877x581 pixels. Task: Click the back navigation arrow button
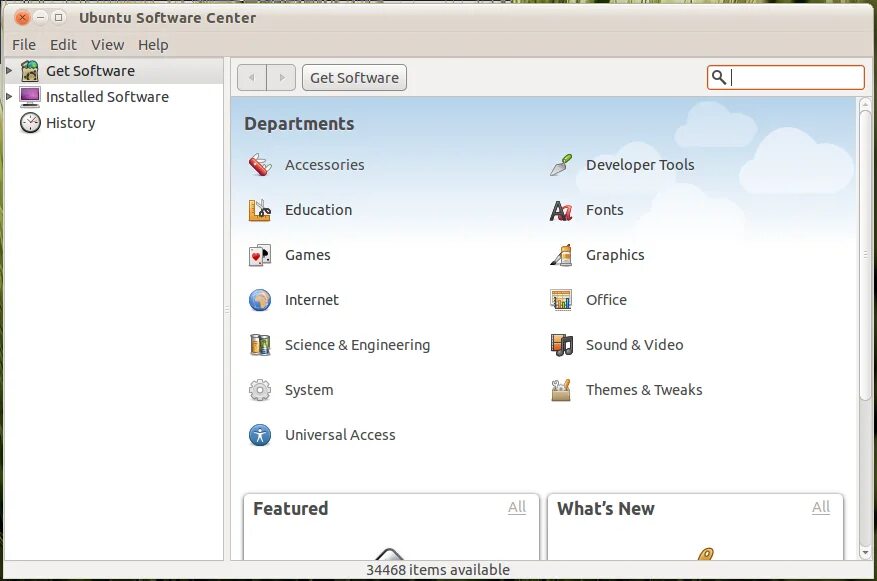252,77
